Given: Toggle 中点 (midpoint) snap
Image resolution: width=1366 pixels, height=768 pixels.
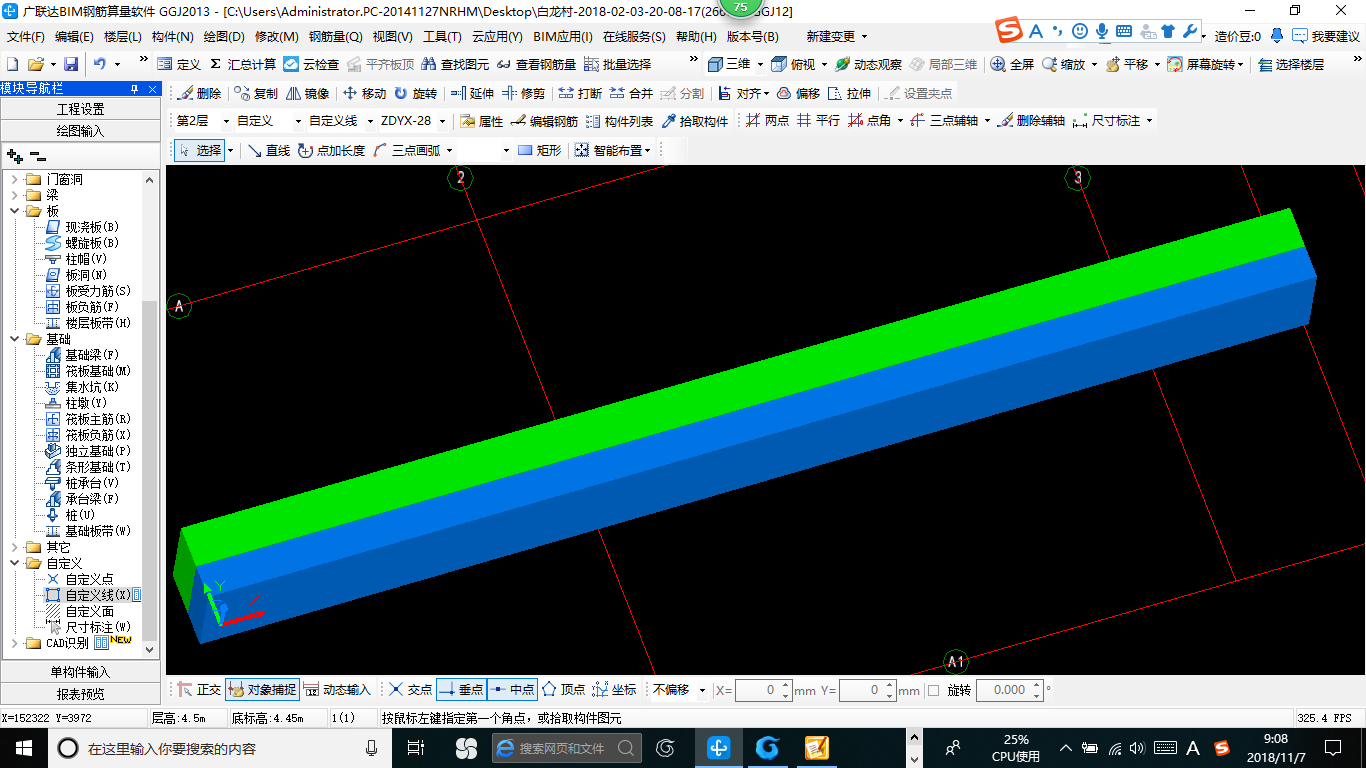Looking at the screenshot, I should click(512, 690).
